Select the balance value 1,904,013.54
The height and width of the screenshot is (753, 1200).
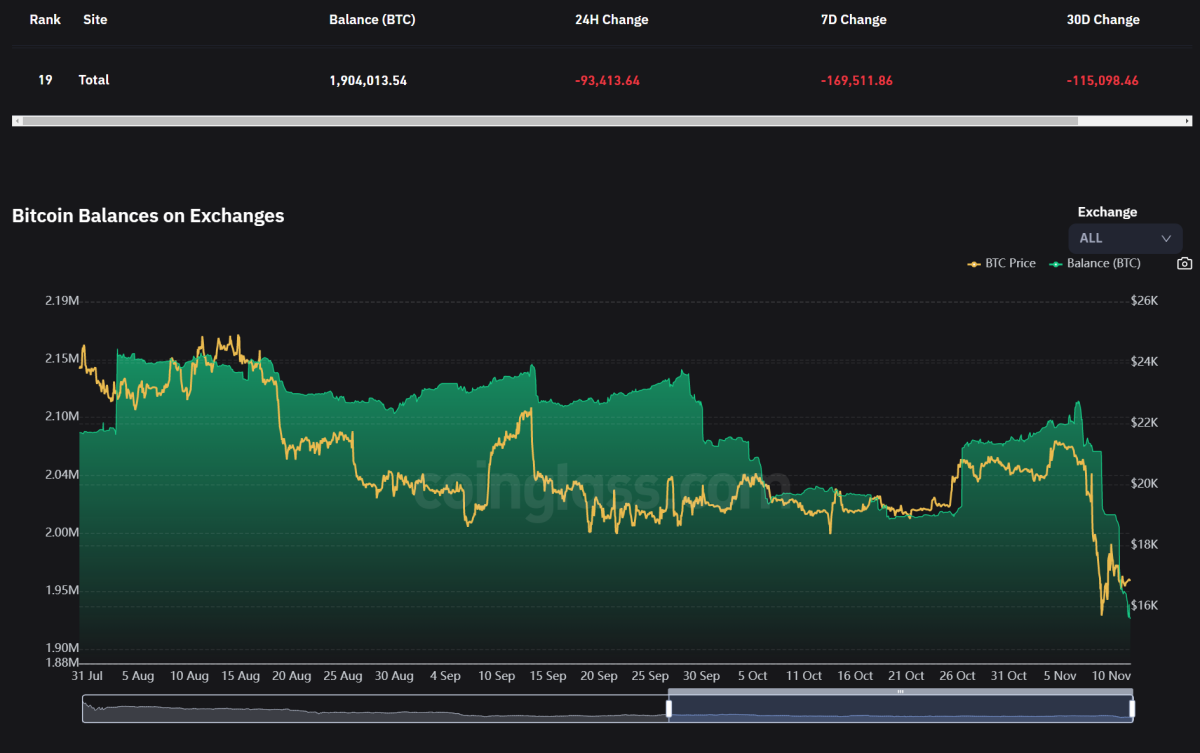click(368, 81)
